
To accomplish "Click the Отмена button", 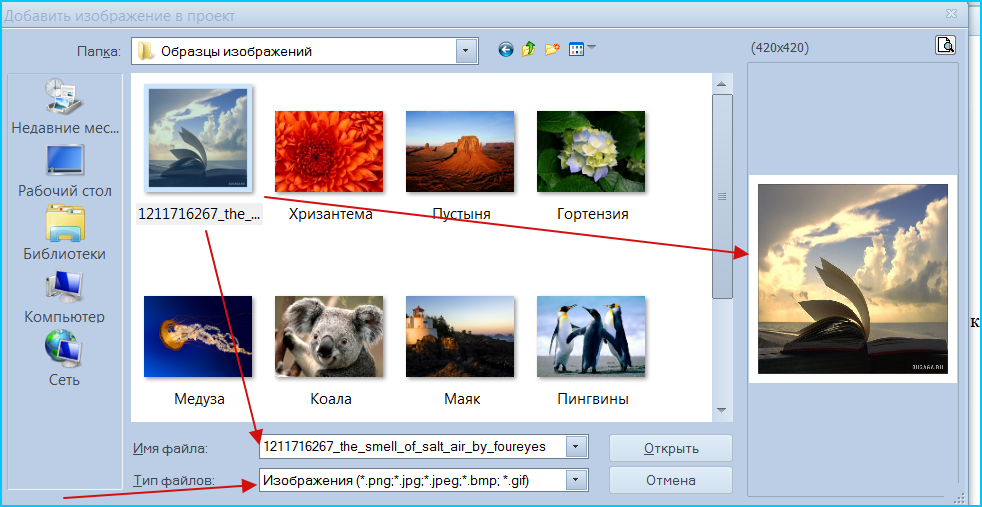I will [x=671, y=481].
